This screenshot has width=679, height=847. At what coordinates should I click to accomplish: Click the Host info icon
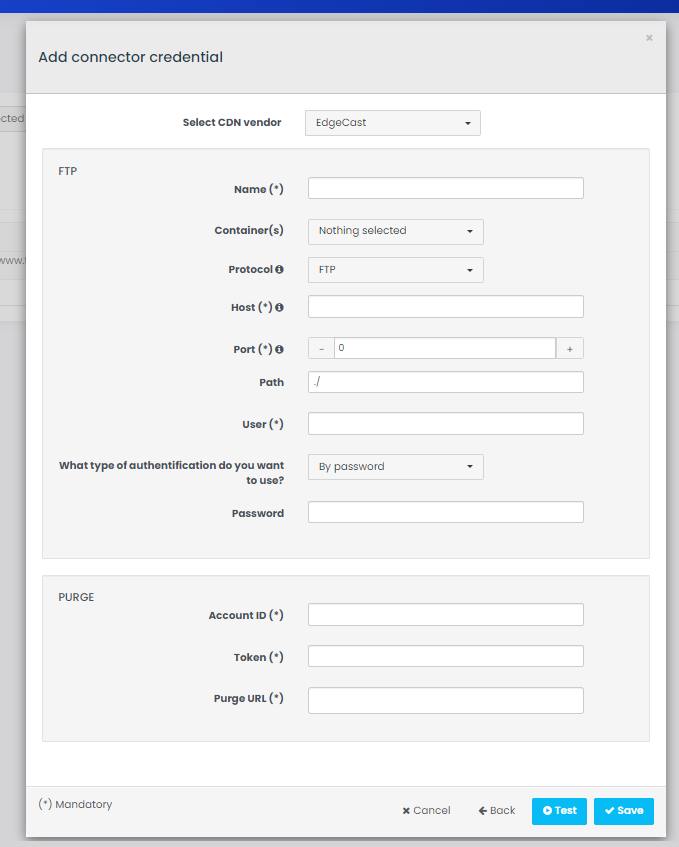280,308
